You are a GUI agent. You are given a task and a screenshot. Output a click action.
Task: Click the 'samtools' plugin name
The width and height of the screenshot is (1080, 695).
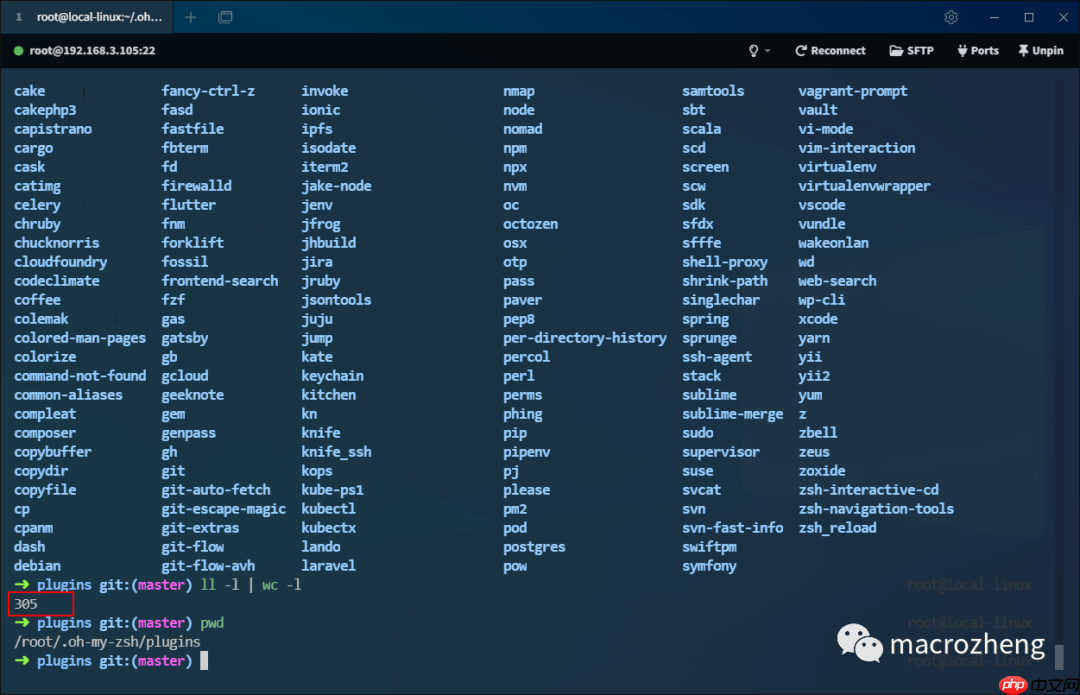(x=713, y=91)
